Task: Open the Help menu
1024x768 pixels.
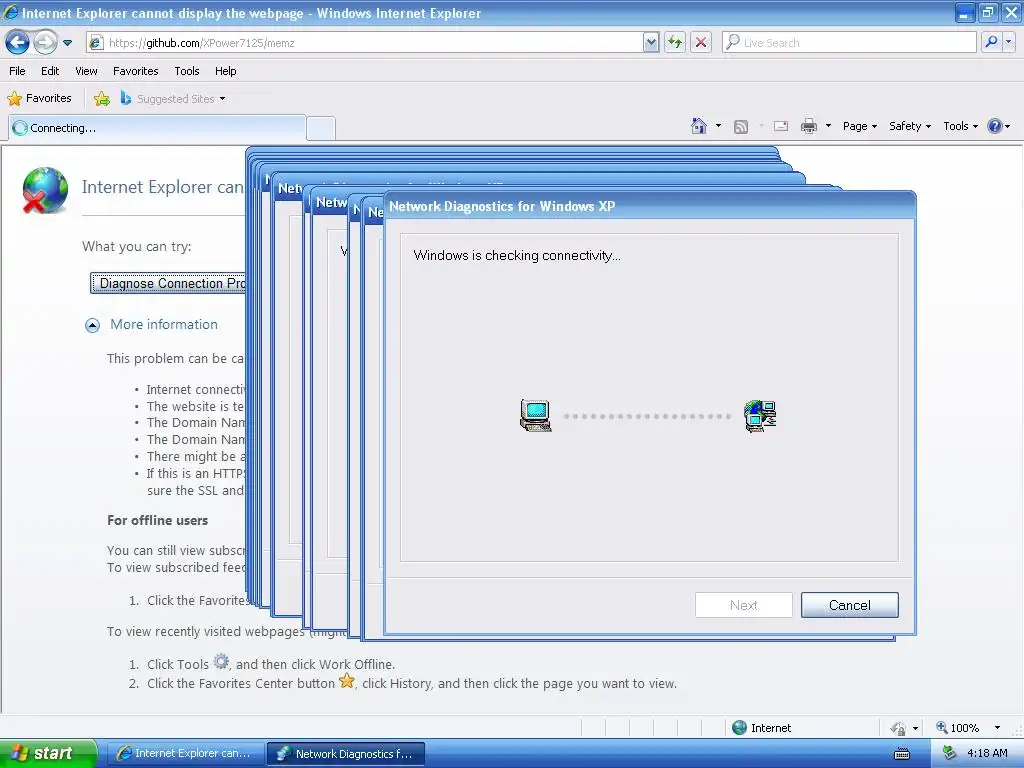Action: click(x=225, y=71)
